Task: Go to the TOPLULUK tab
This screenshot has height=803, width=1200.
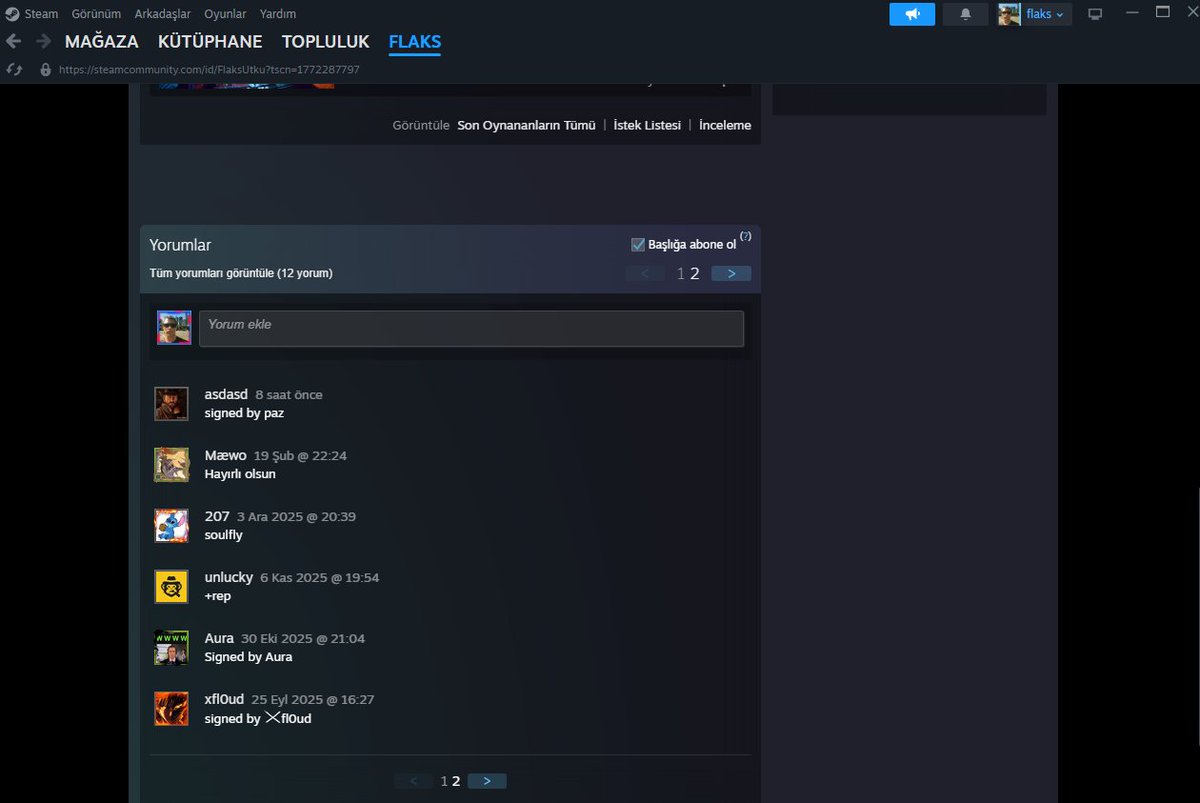Action: pos(325,42)
